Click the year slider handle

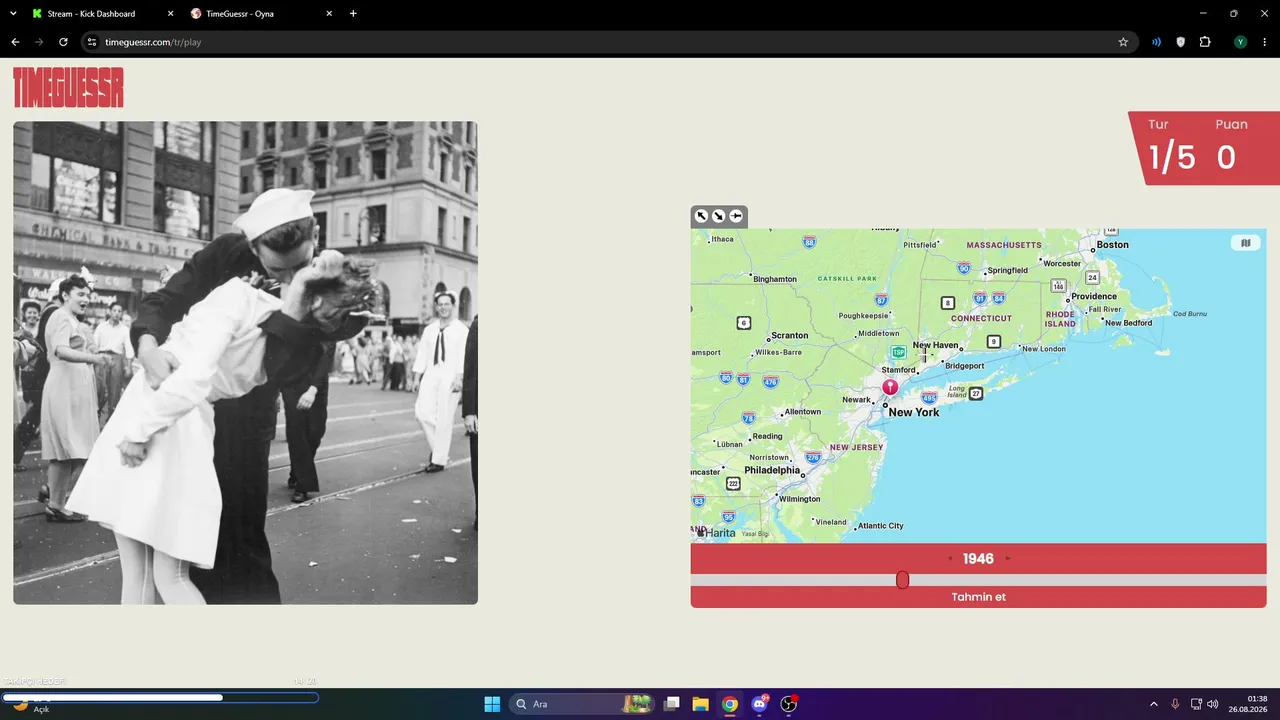point(902,580)
